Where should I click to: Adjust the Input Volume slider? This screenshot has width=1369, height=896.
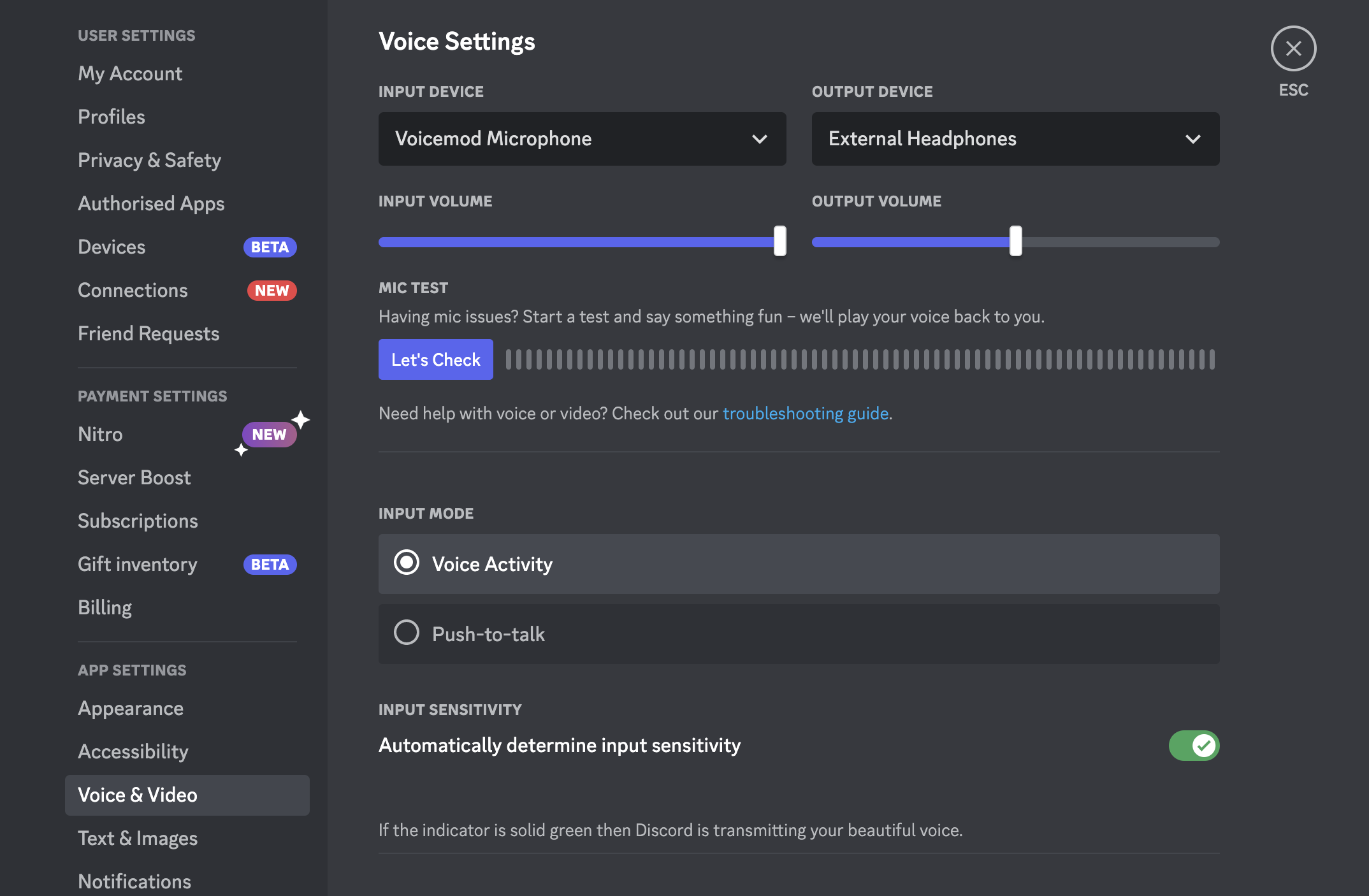[x=779, y=242]
